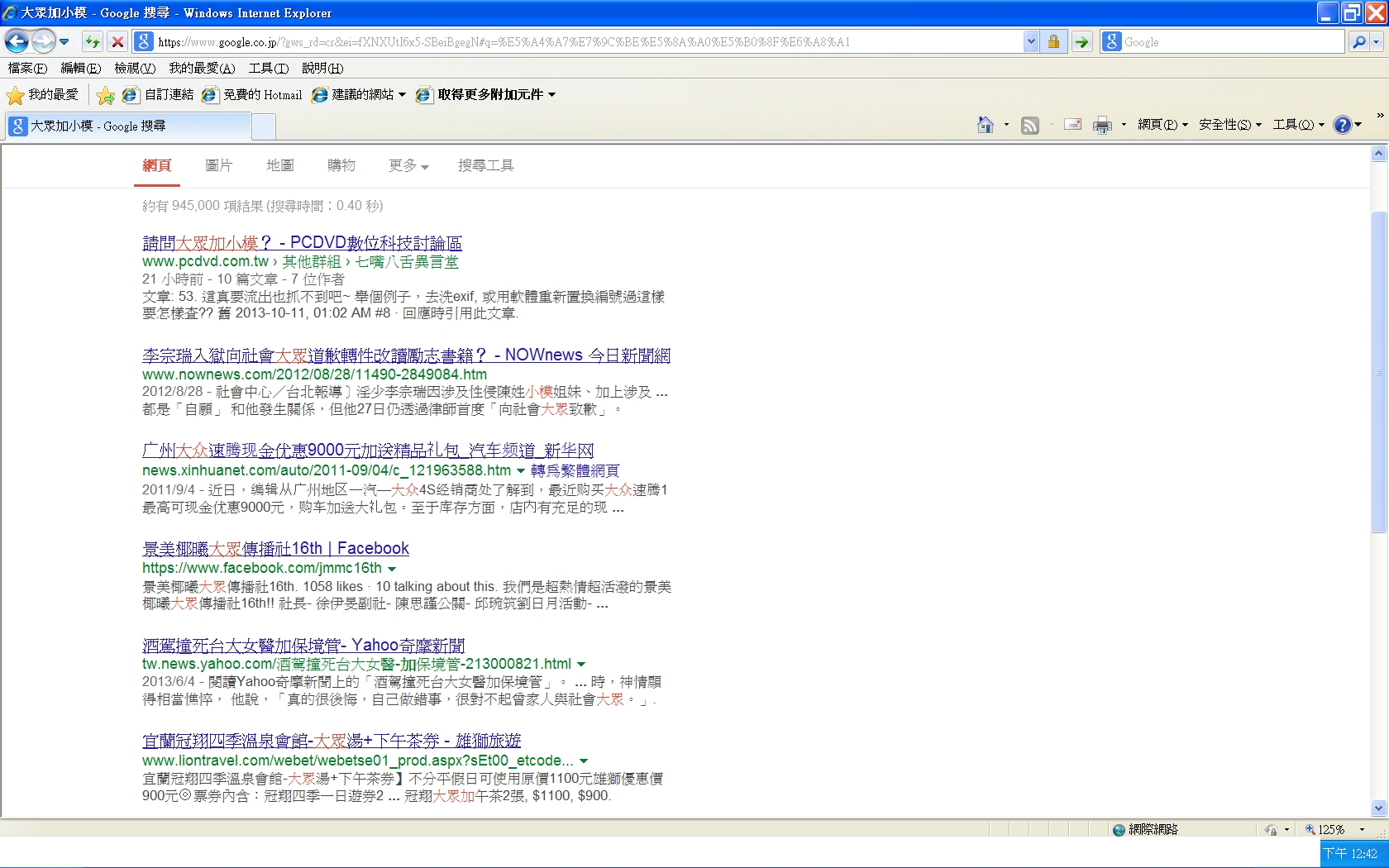Screen dimensions: 1389x868
Task: Click the green Go arrow button
Action: 1081,41
